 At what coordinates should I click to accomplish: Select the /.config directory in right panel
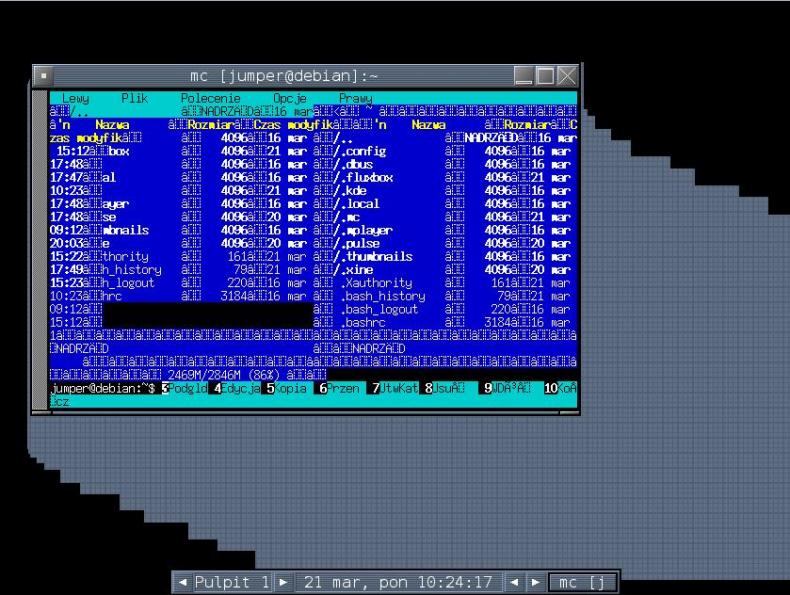click(368, 151)
